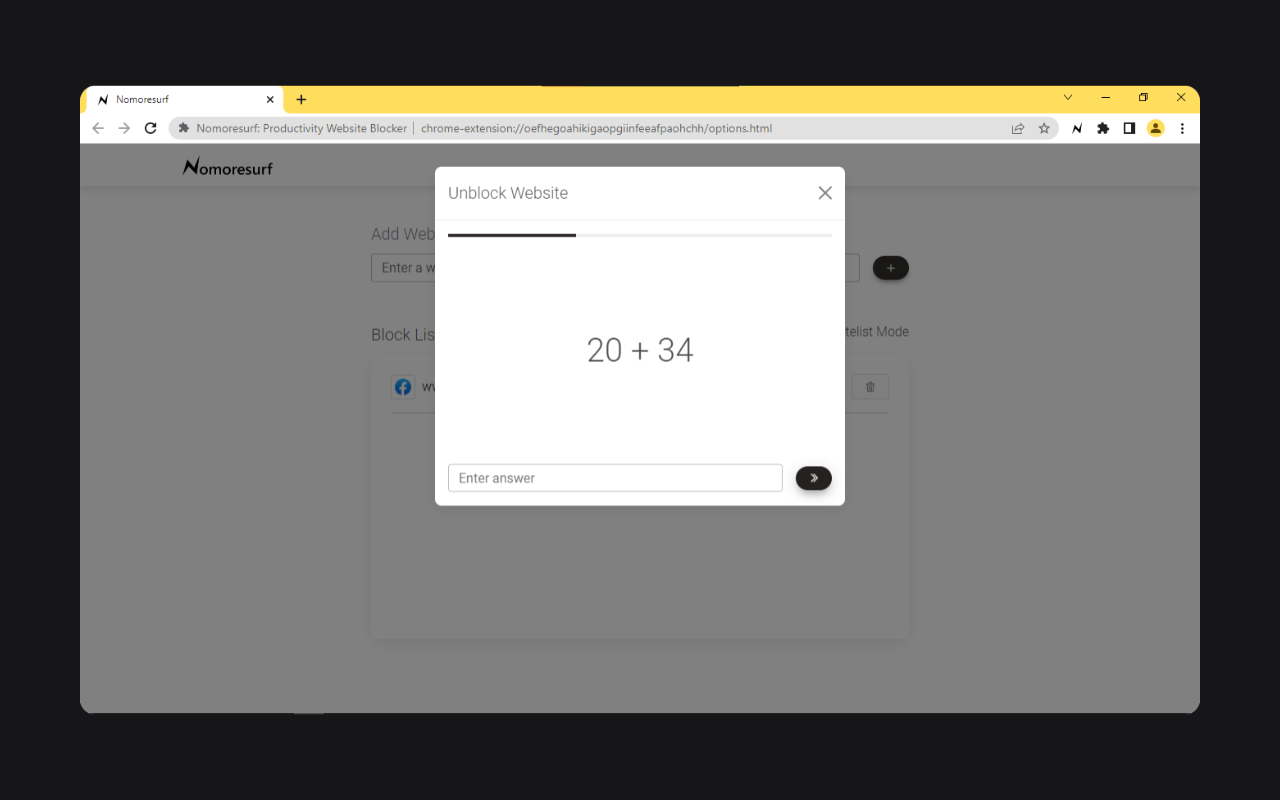Click the plus button to add website
Screen dimensions: 1280x800
pyautogui.click(x=891, y=268)
